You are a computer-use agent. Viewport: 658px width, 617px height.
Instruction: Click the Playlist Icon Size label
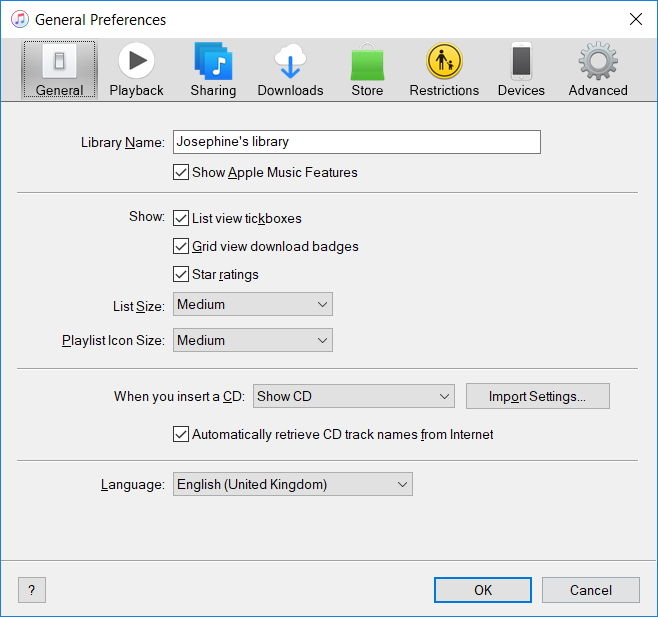click(x=113, y=340)
